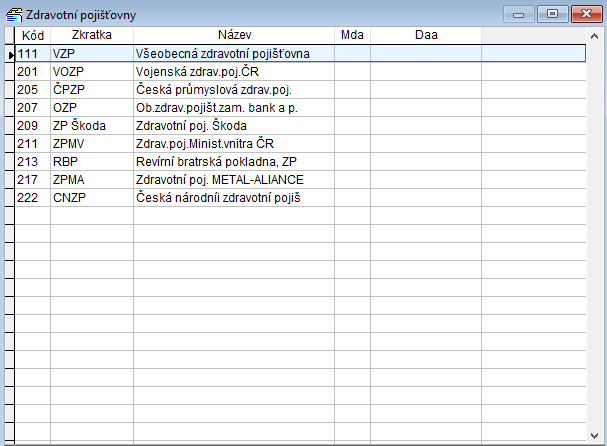Select code cell 205

33,90
